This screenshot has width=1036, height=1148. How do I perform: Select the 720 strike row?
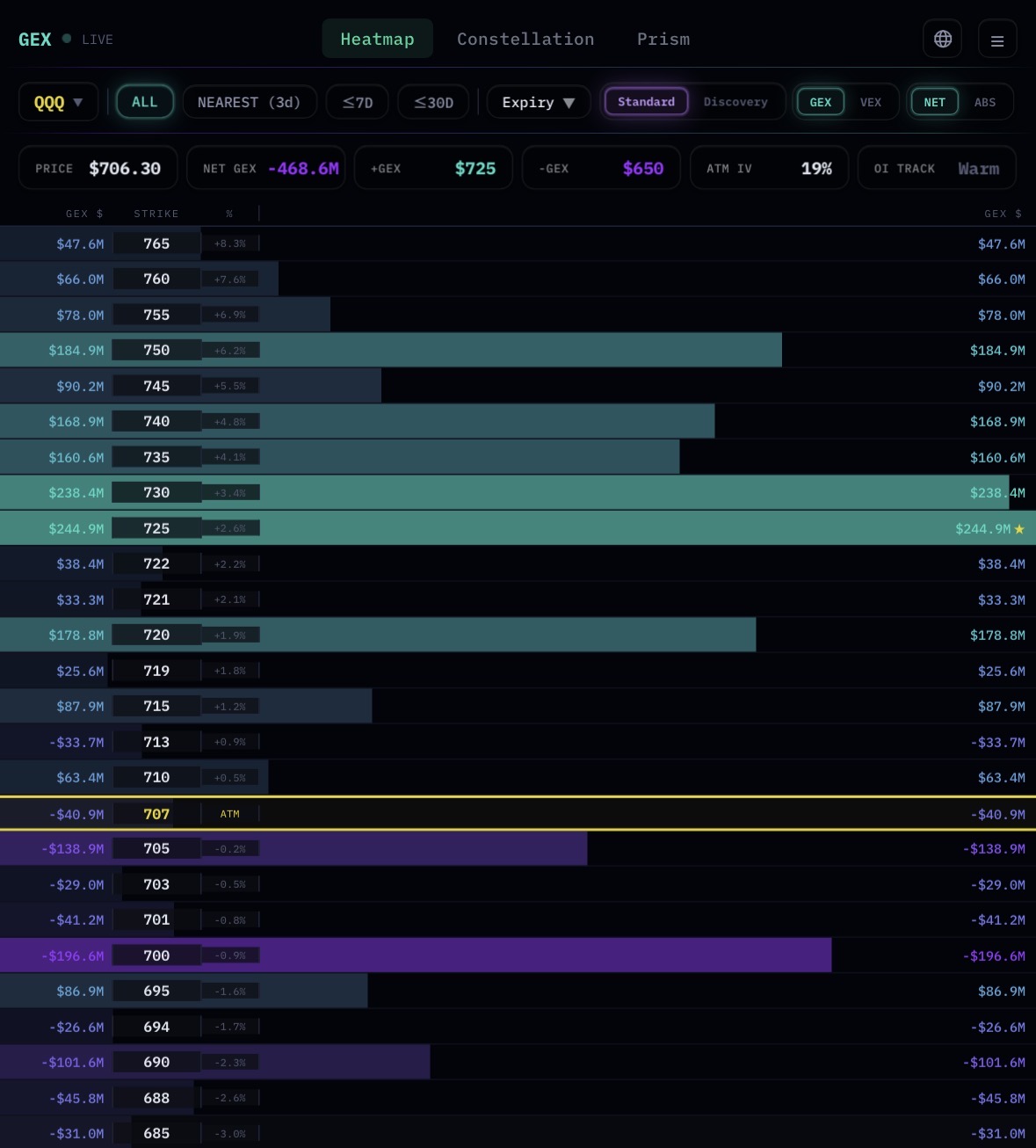(518, 635)
